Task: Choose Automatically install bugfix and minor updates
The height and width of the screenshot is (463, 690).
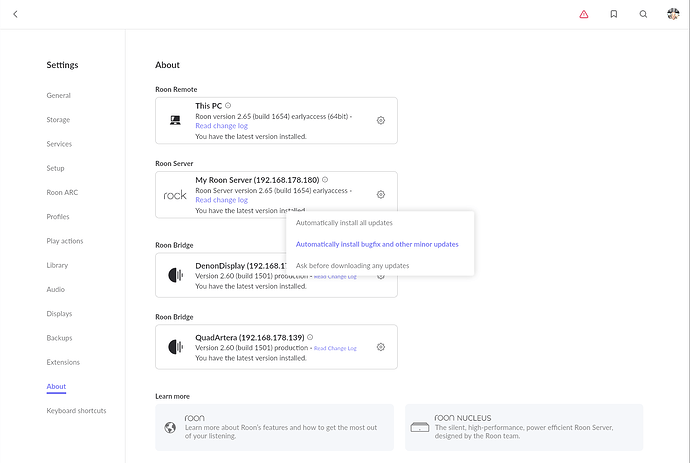Action: (x=377, y=244)
